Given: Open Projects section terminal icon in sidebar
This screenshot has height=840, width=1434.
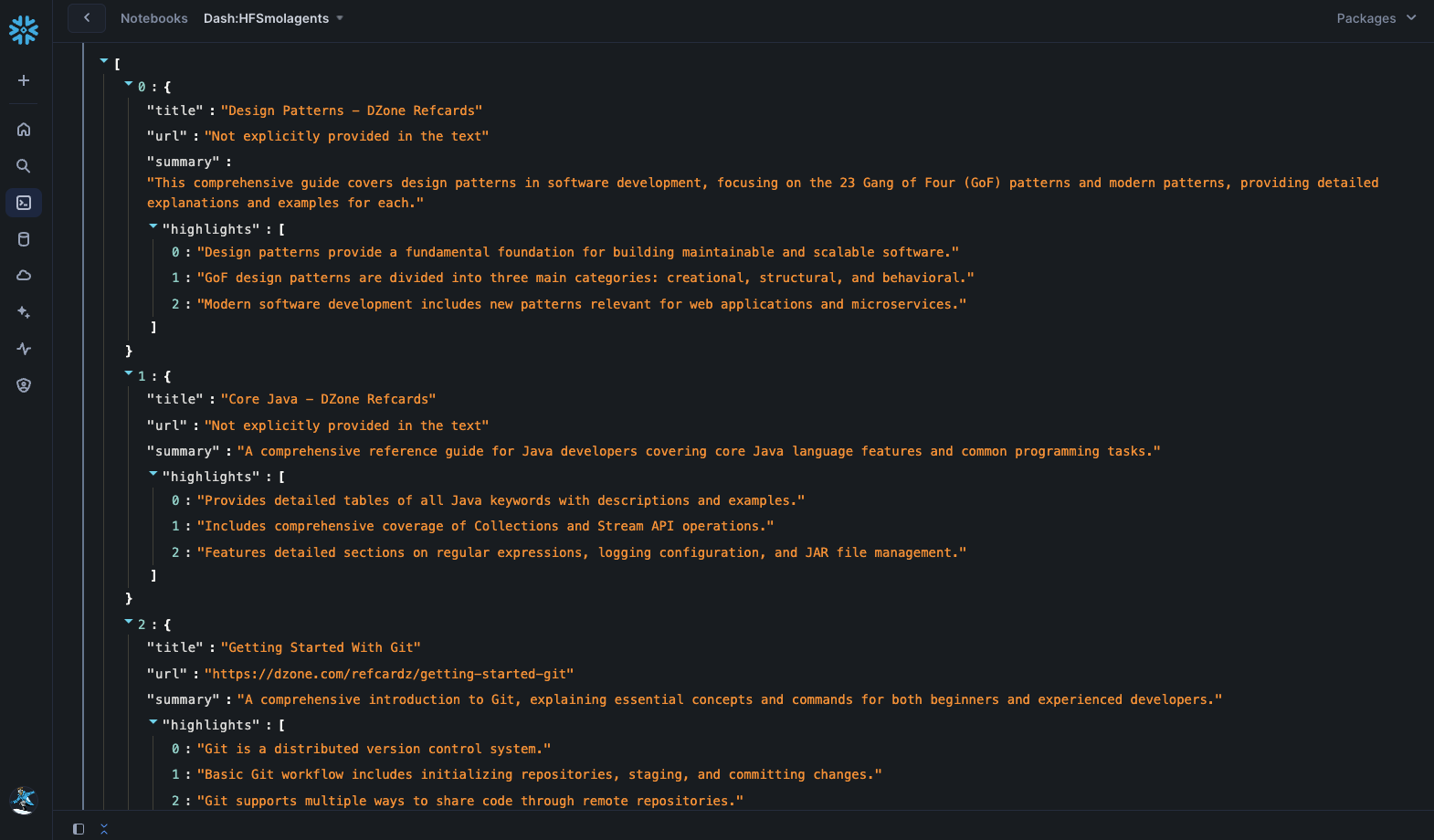Looking at the screenshot, I should pyautogui.click(x=24, y=203).
